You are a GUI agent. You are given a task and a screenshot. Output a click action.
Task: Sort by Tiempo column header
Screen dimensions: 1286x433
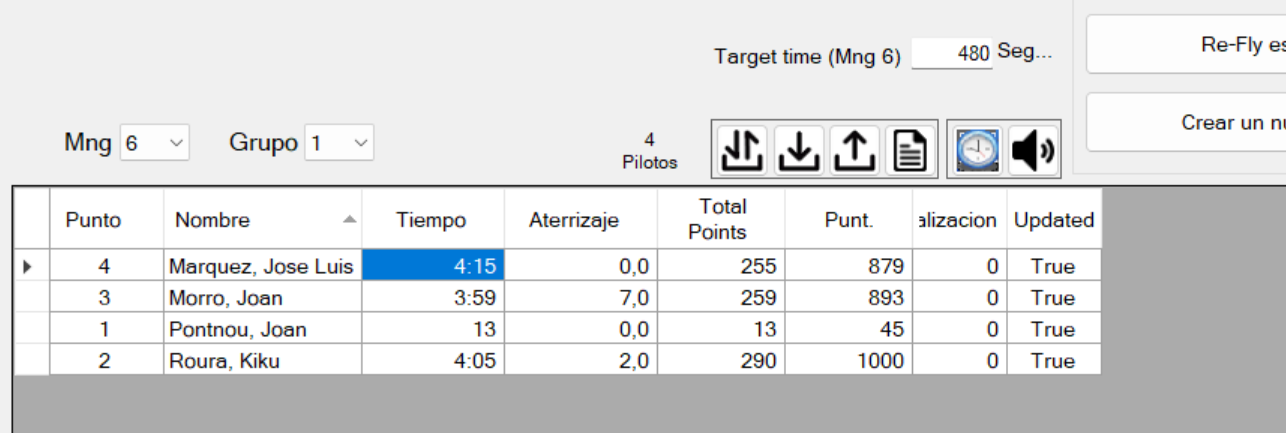(431, 220)
